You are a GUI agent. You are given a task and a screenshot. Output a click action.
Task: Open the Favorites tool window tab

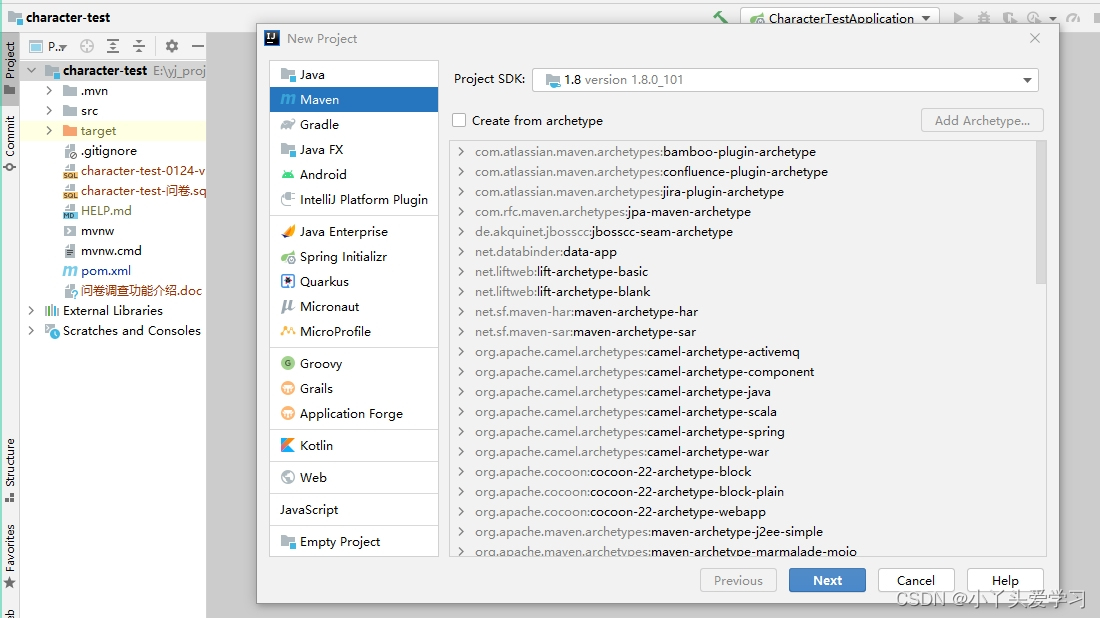(10, 556)
